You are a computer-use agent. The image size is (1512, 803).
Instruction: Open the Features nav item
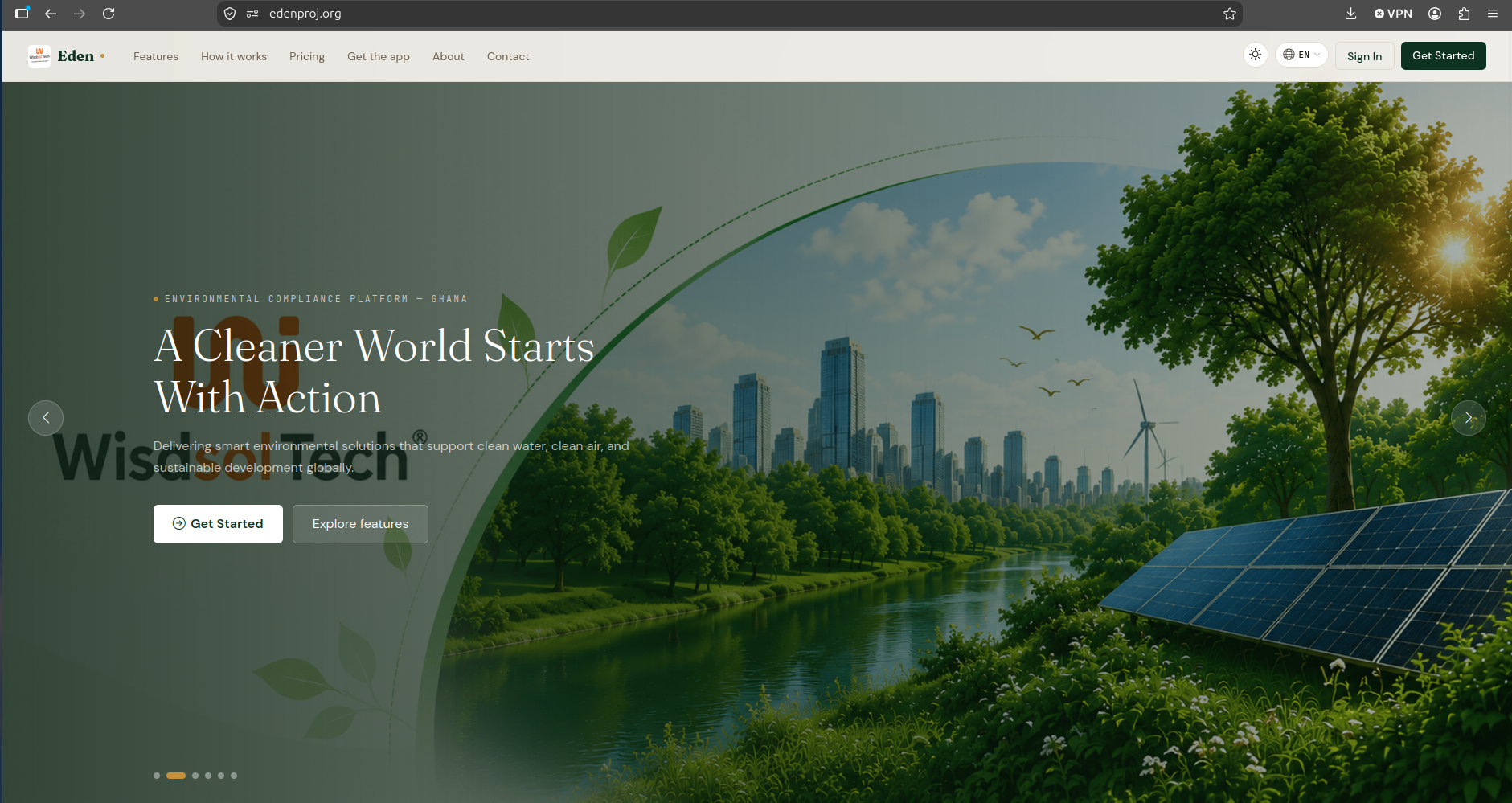(x=156, y=56)
